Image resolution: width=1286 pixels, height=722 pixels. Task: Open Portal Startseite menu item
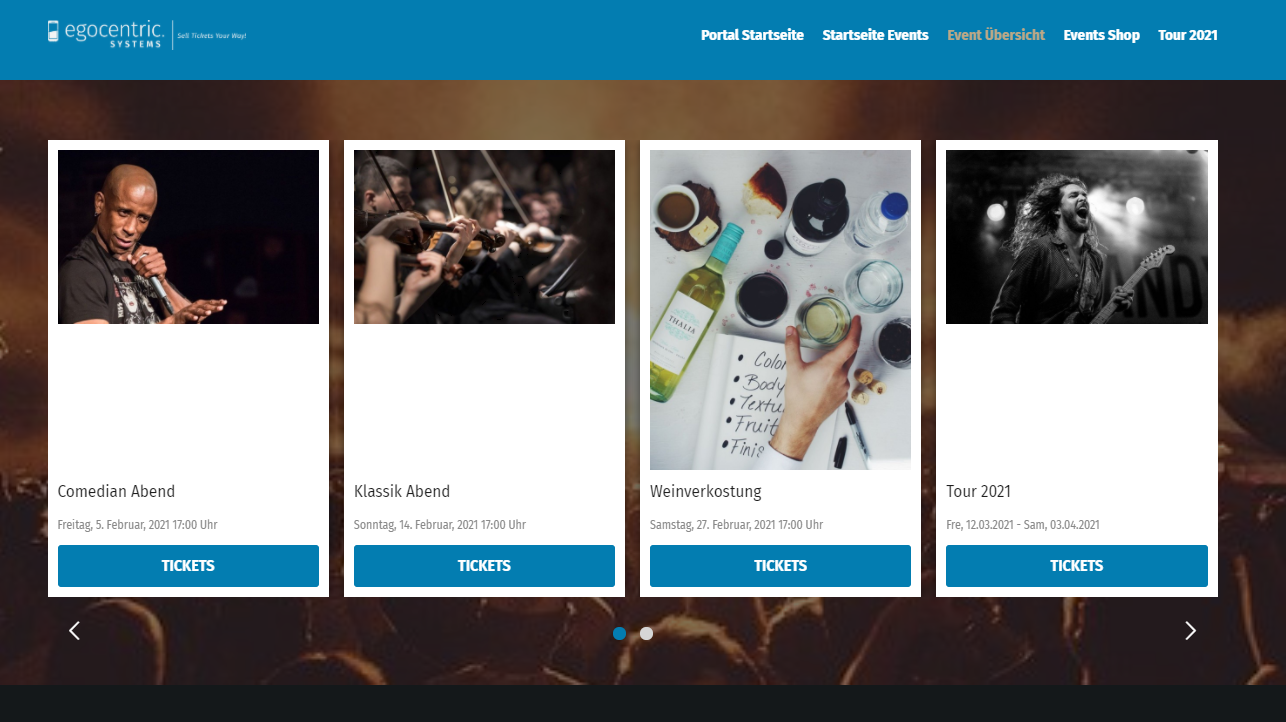(752, 35)
